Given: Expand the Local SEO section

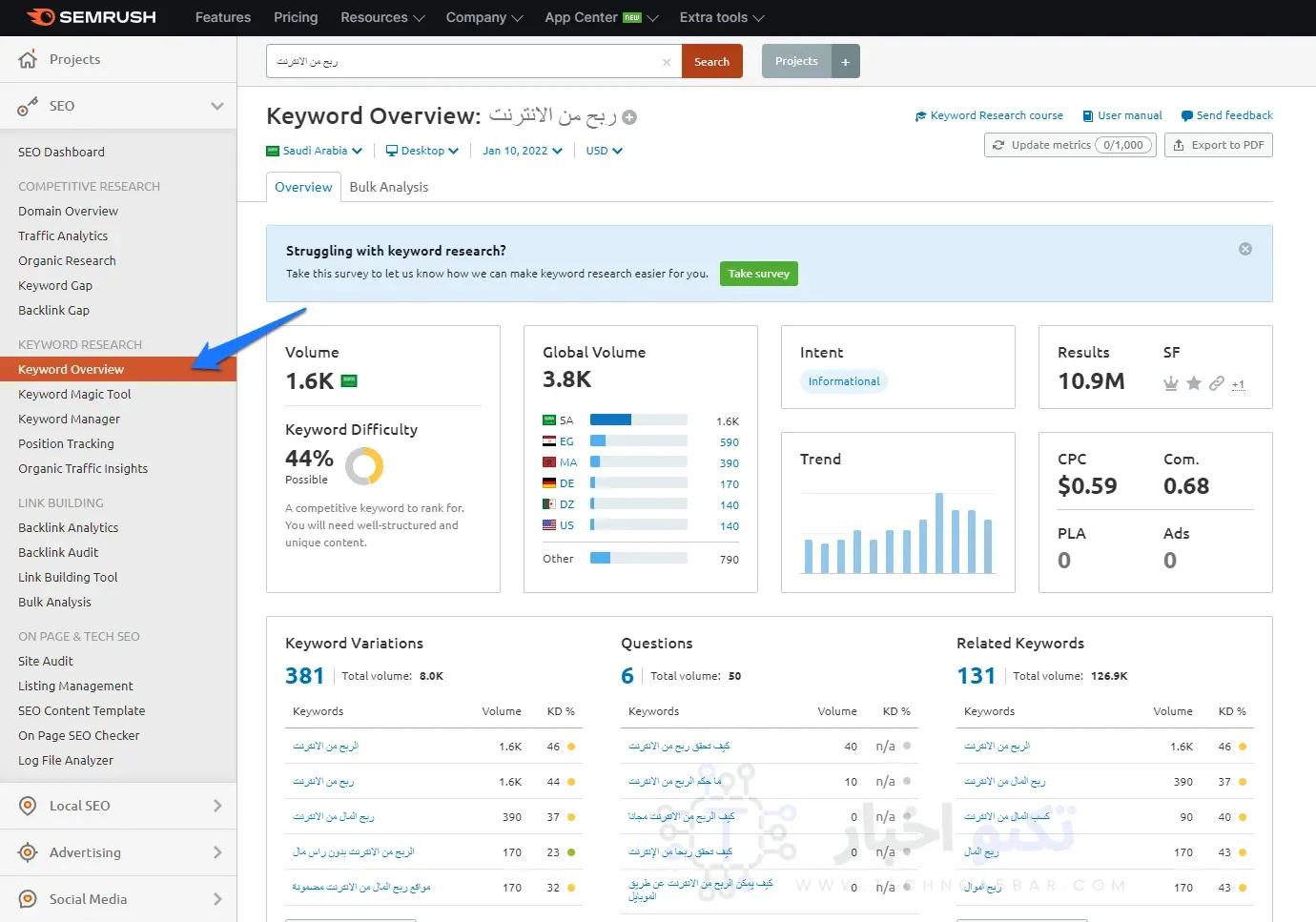Looking at the screenshot, I should pyautogui.click(x=217, y=806).
